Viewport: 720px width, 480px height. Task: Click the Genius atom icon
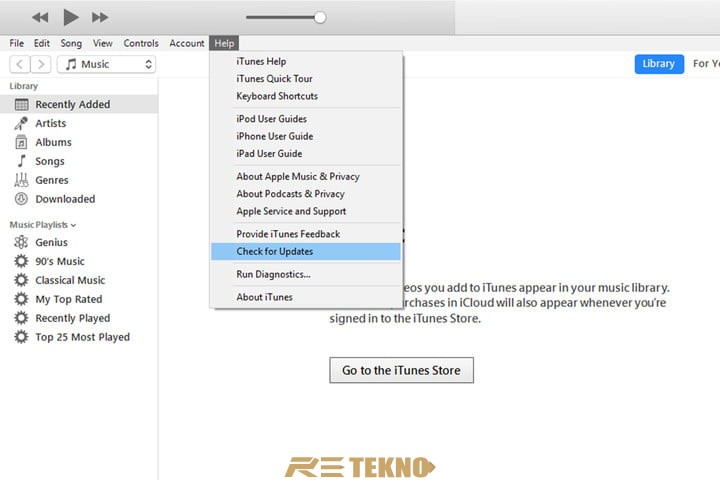pyautogui.click(x=21, y=242)
